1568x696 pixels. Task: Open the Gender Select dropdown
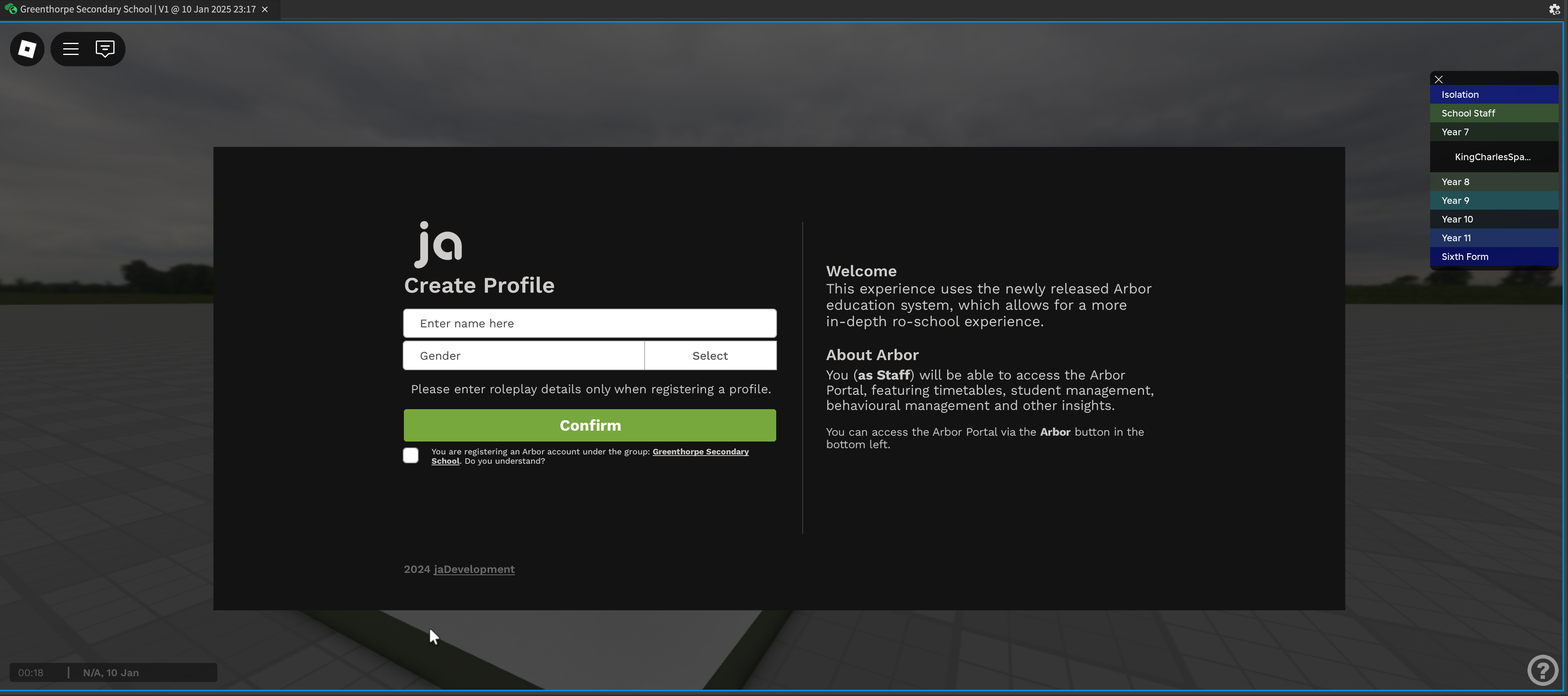[710, 356]
